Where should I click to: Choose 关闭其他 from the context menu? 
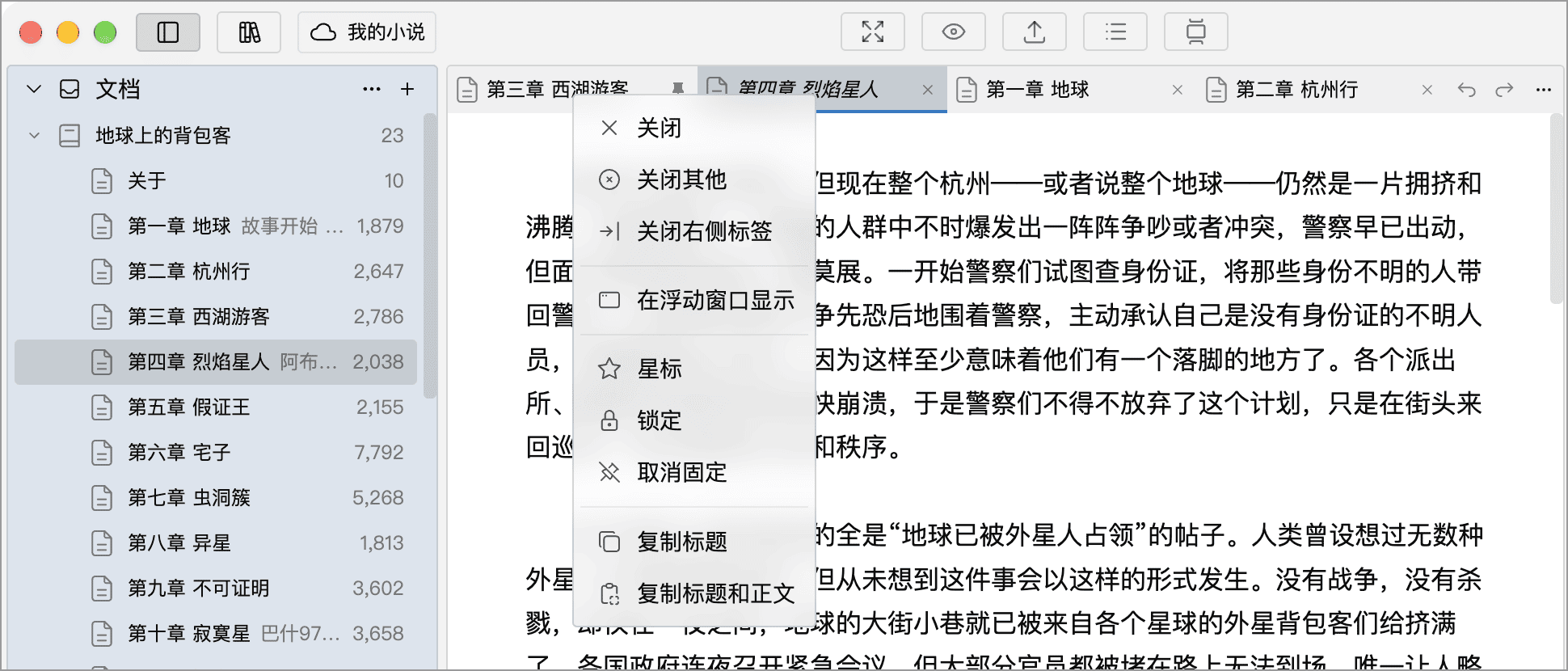[x=694, y=179]
